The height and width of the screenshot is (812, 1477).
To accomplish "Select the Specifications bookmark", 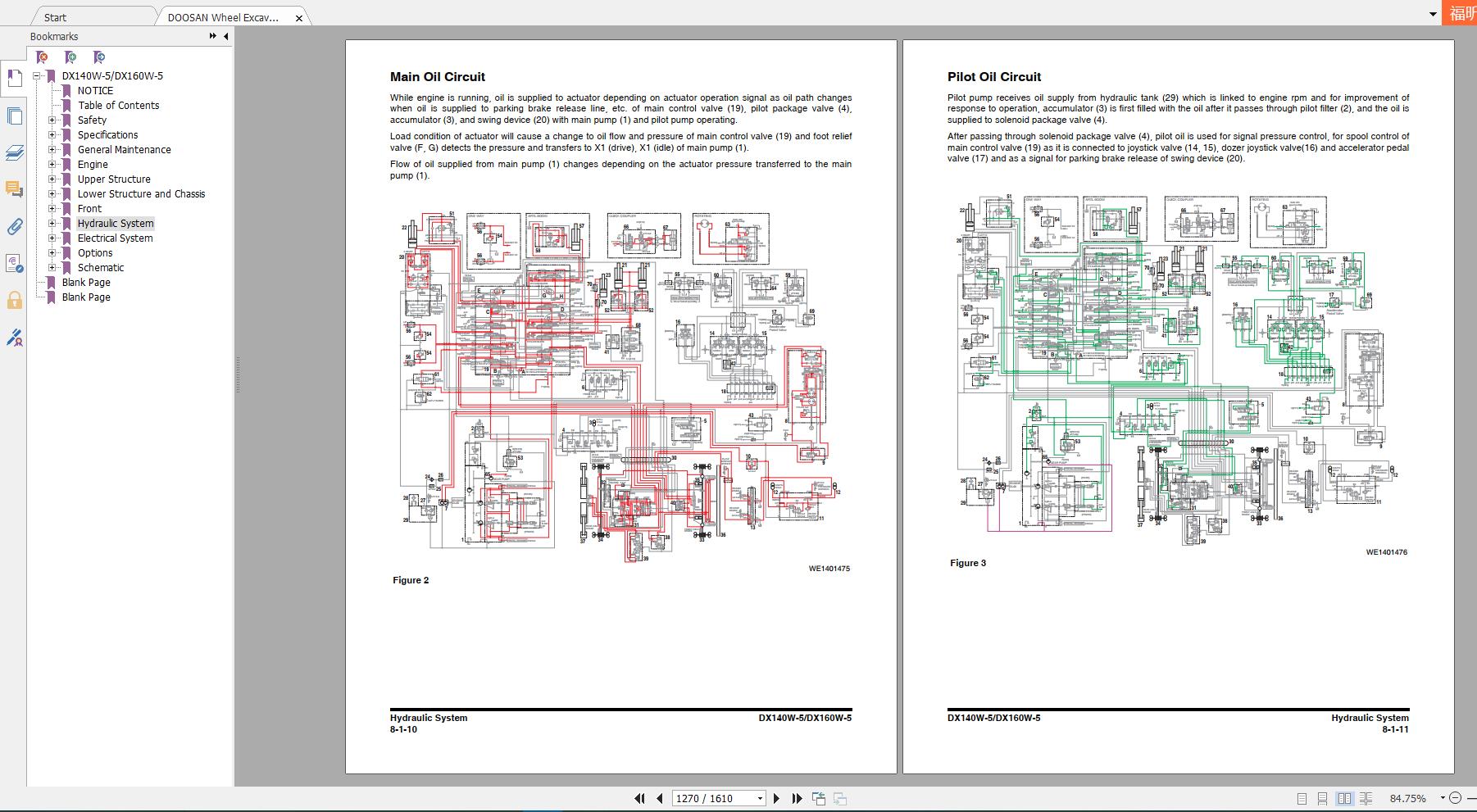I will [x=108, y=135].
